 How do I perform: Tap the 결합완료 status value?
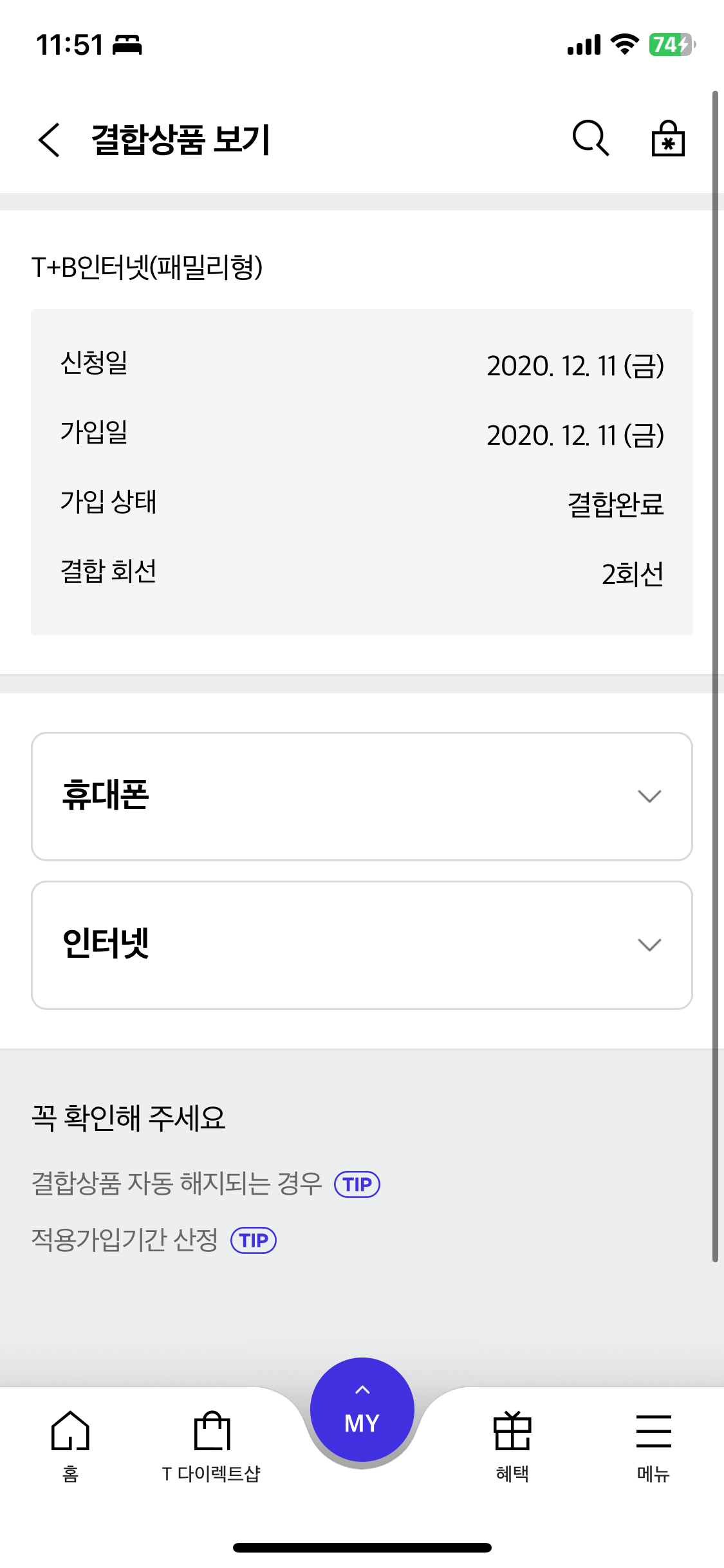615,504
